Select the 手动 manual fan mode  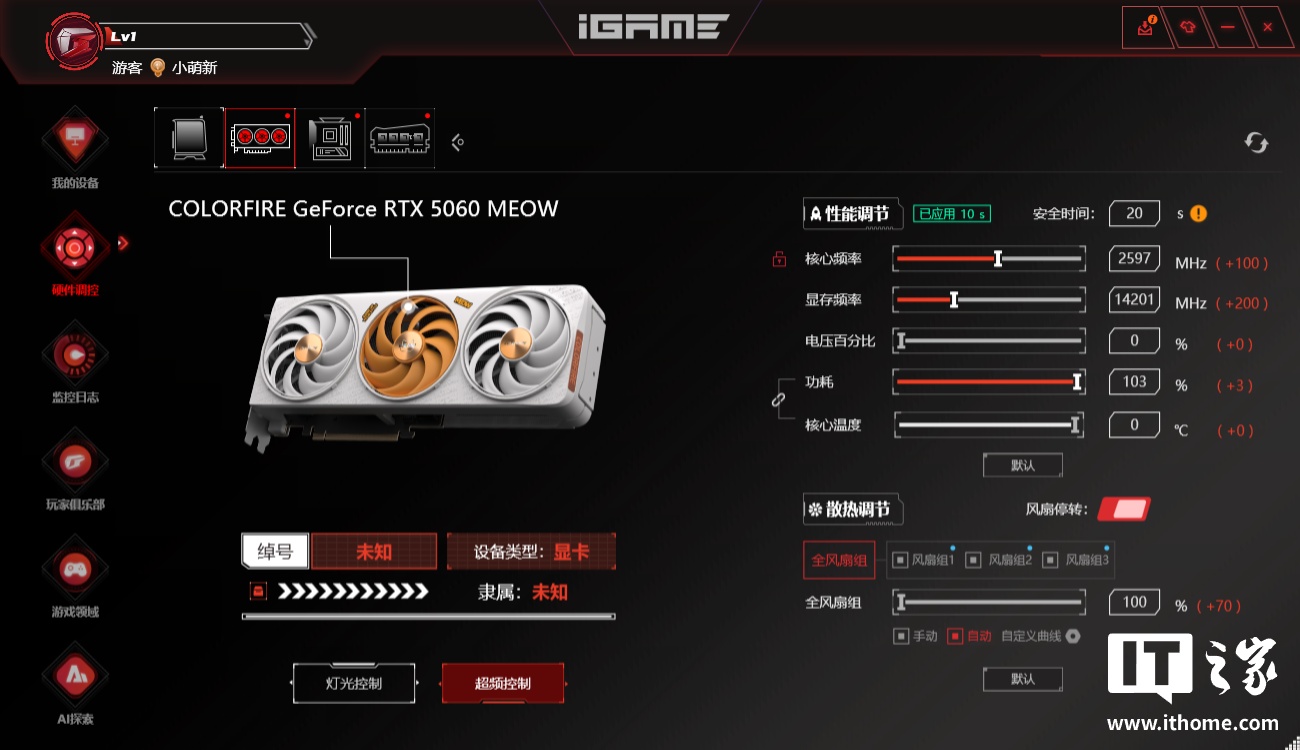[x=915, y=636]
